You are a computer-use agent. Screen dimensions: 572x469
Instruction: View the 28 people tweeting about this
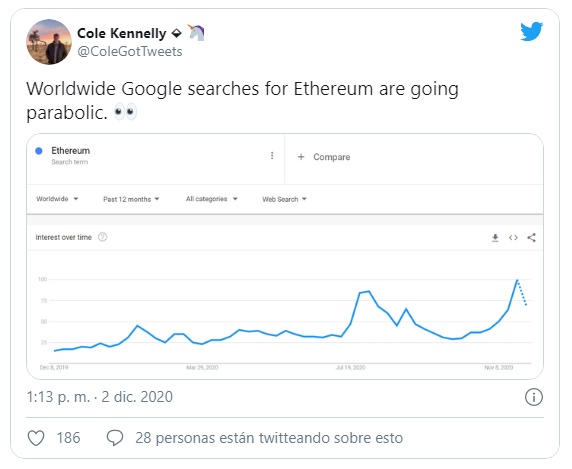click(269, 438)
